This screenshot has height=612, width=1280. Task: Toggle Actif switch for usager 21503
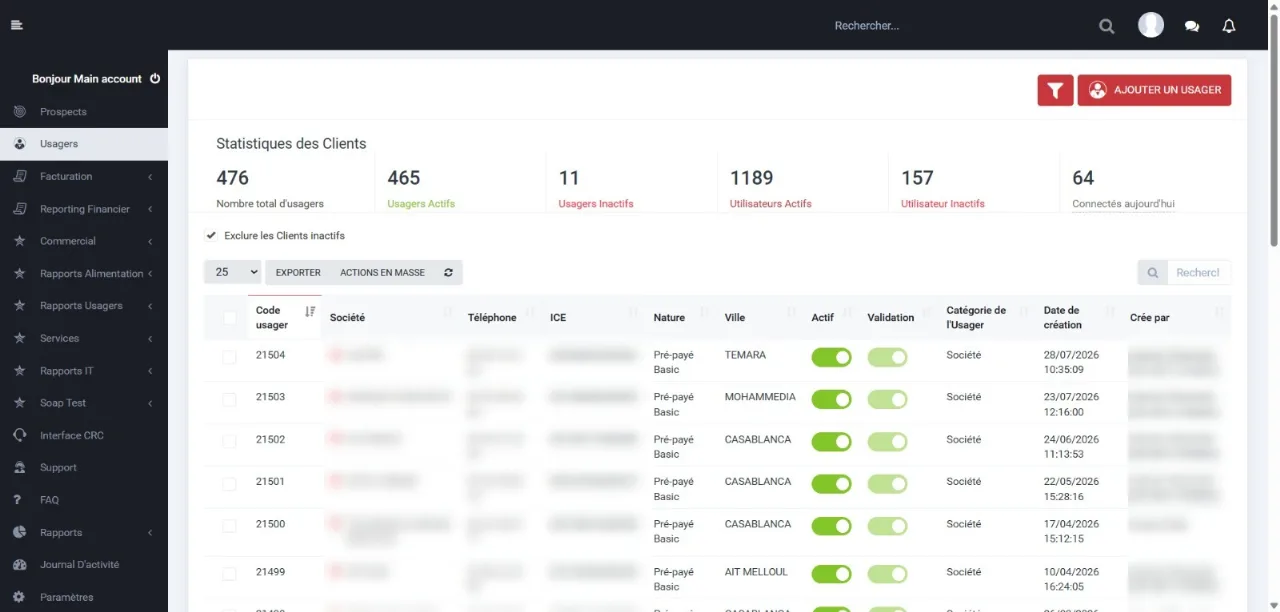click(x=831, y=399)
